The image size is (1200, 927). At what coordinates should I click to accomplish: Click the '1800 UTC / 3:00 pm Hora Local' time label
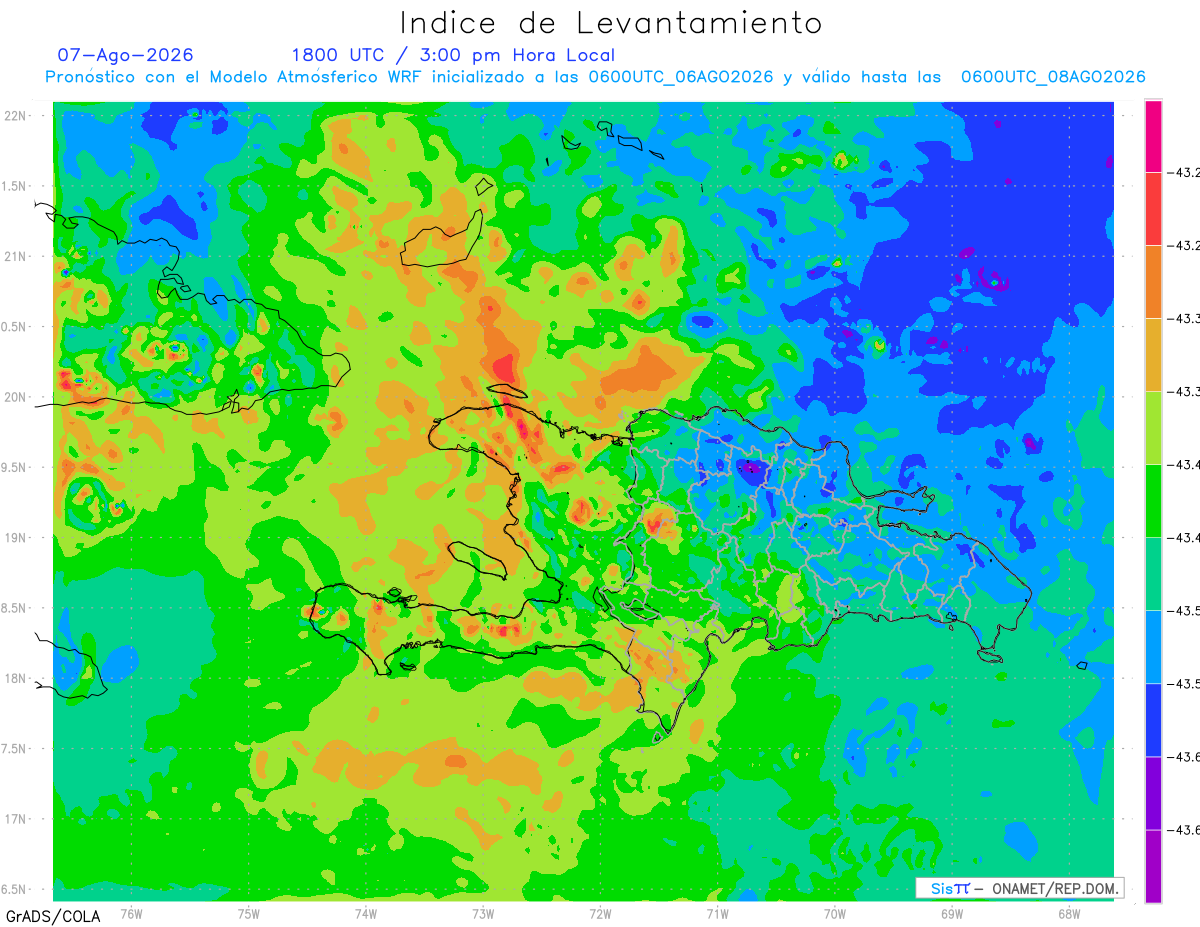click(453, 55)
